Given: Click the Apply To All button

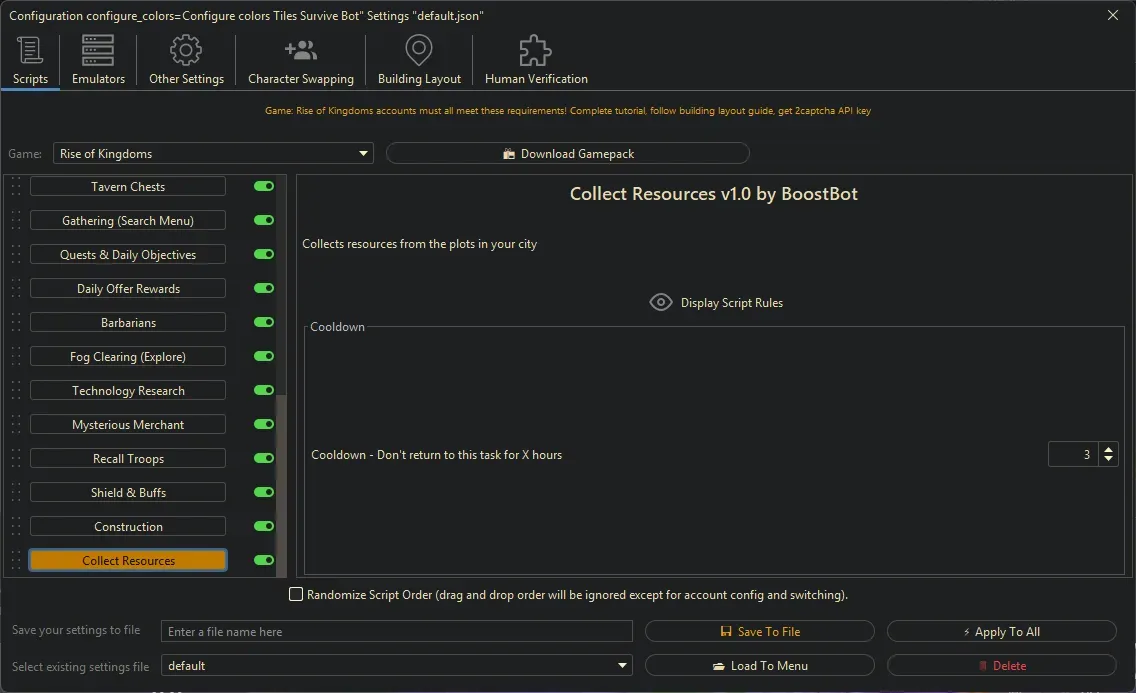Looking at the screenshot, I should 1000,631.
